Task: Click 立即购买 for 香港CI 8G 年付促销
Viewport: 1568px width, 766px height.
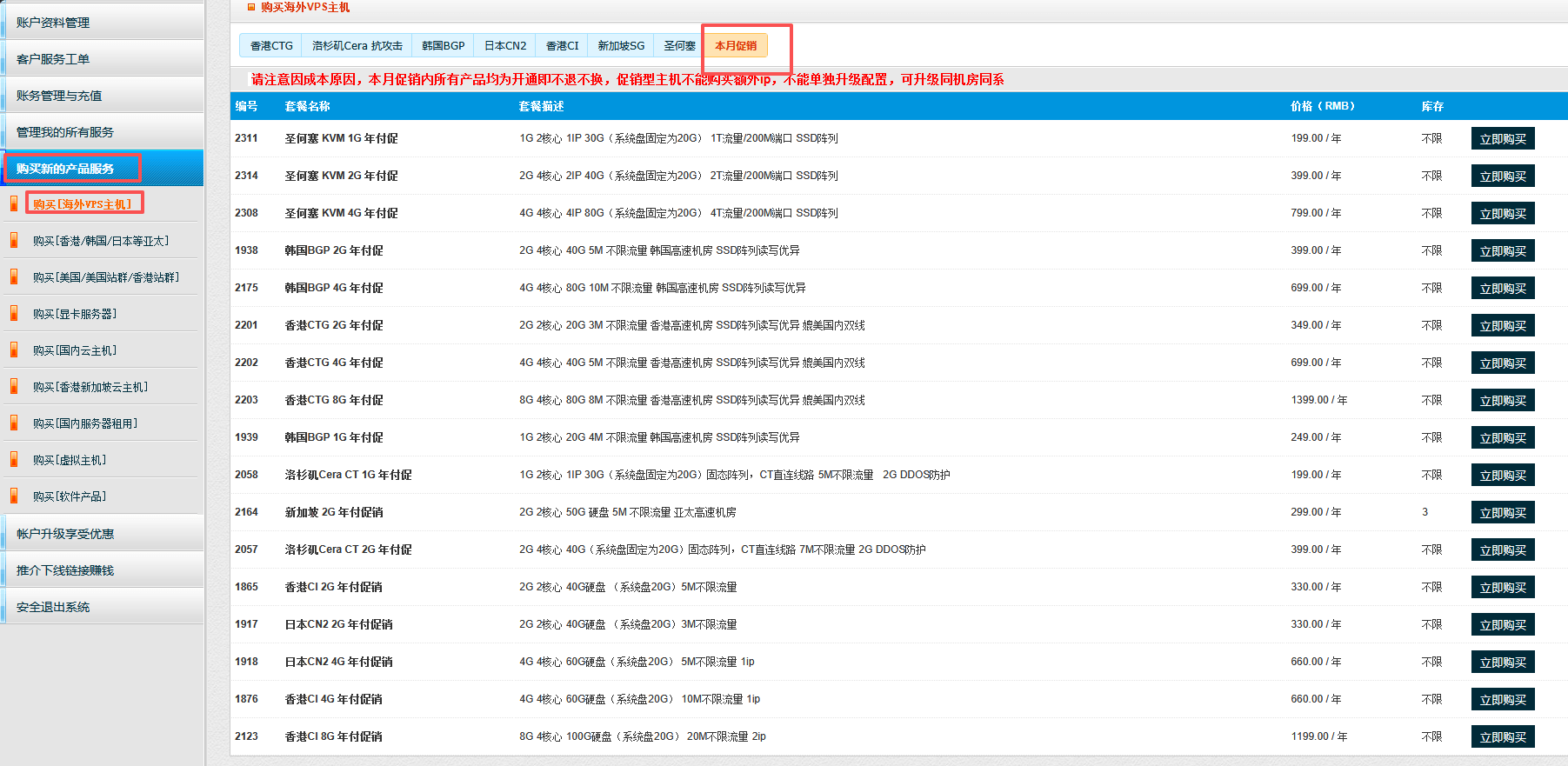Action: pos(1503,737)
